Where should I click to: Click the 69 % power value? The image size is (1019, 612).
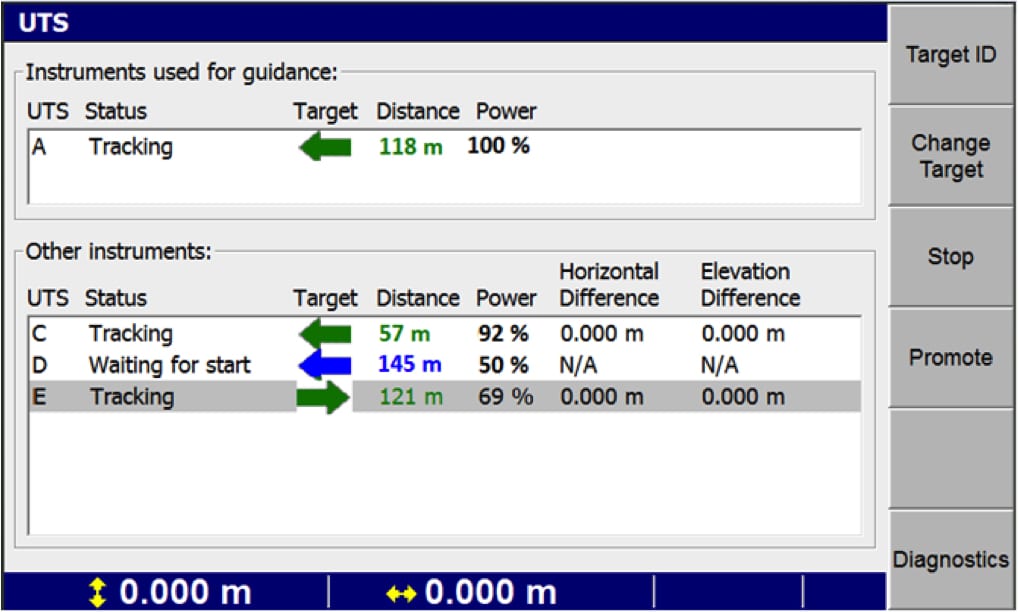click(506, 396)
